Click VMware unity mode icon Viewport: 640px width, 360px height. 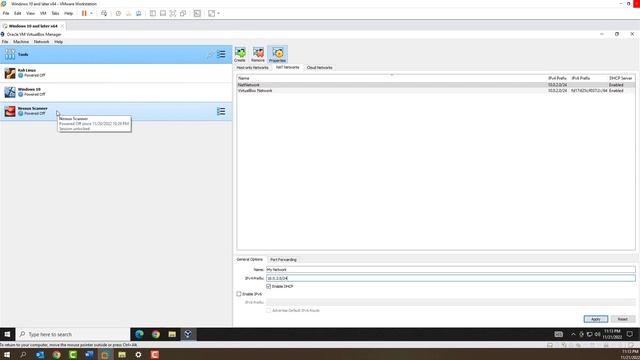click(183, 13)
